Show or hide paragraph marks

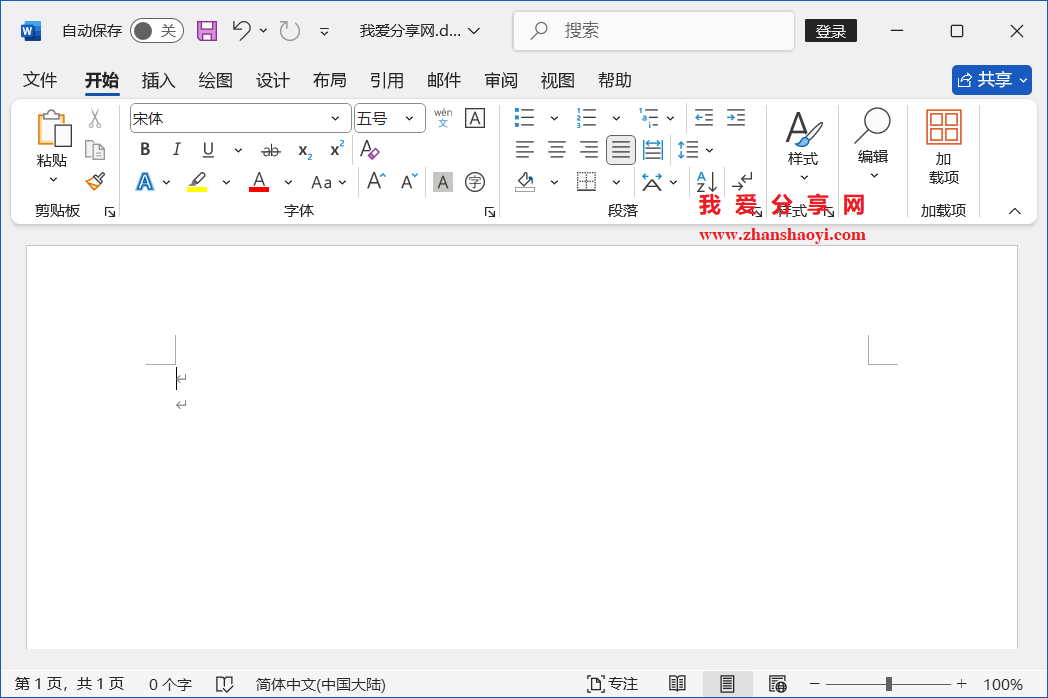(x=742, y=181)
